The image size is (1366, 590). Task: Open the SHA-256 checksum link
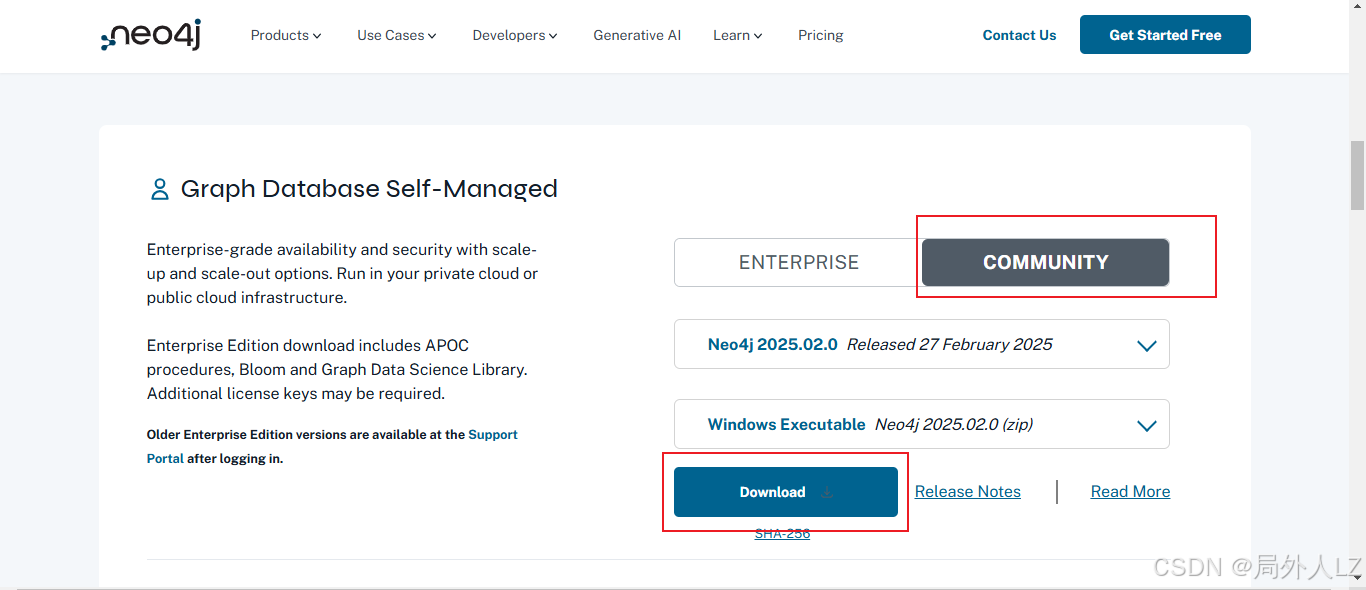pyautogui.click(x=782, y=534)
